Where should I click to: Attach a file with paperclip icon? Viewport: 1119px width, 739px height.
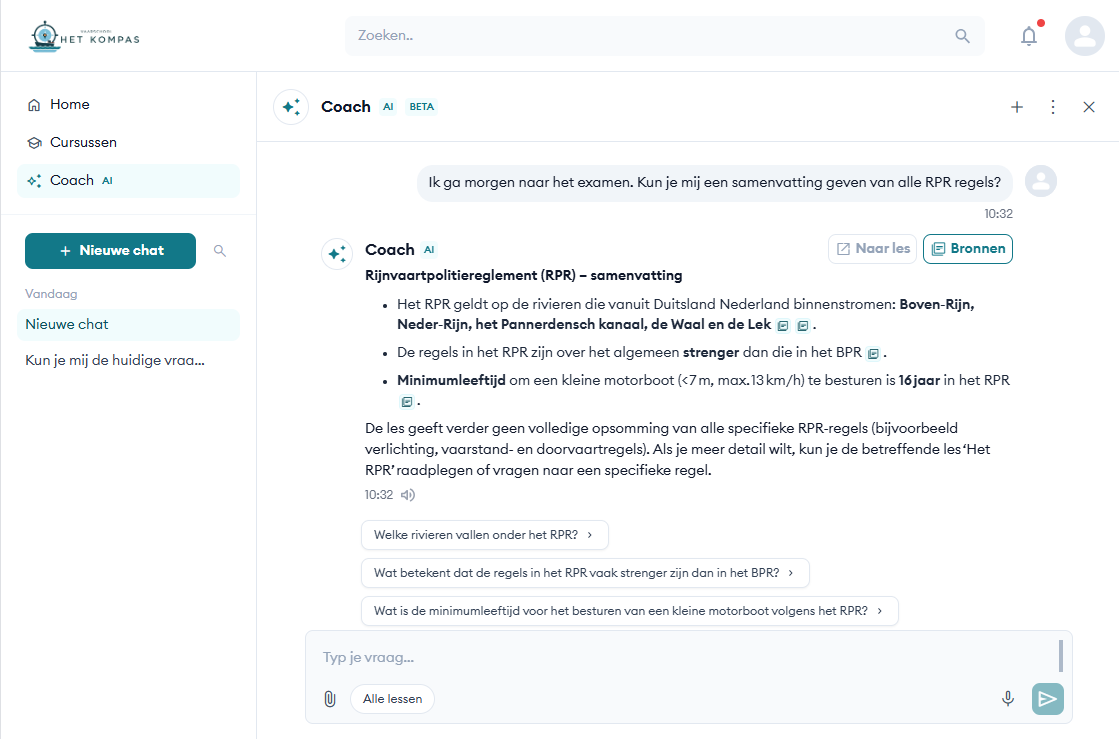point(329,699)
